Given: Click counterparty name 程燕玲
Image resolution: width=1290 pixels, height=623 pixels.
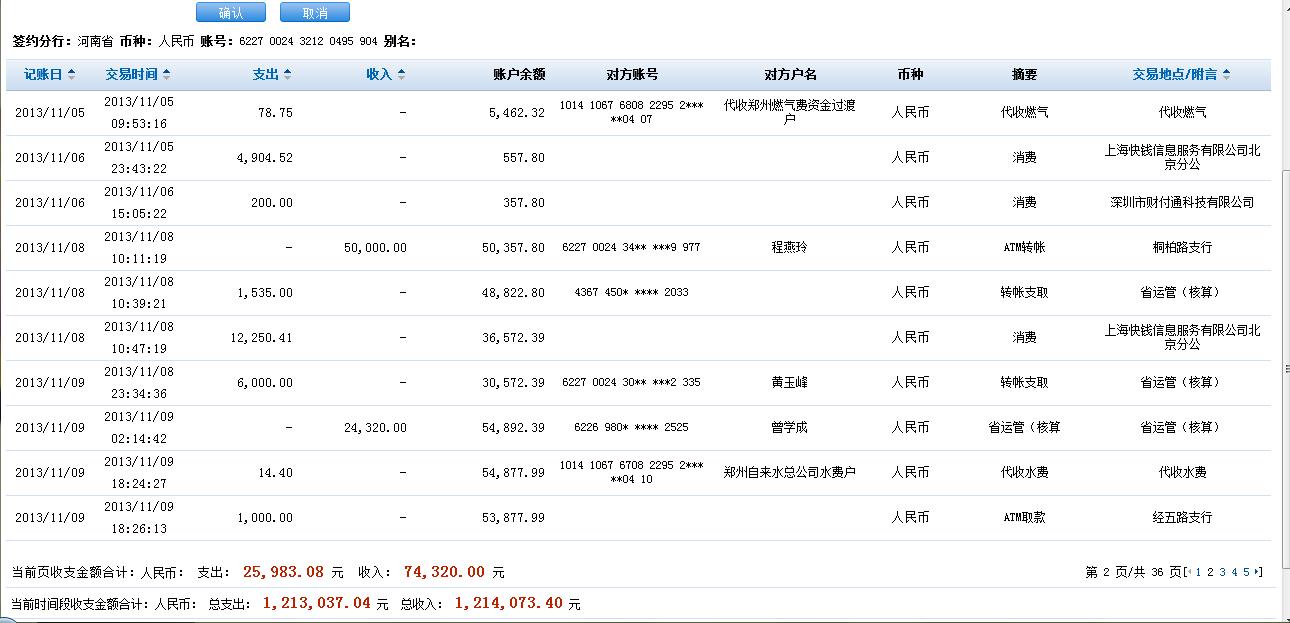Looking at the screenshot, I should pyautogui.click(x=789, y=248).
